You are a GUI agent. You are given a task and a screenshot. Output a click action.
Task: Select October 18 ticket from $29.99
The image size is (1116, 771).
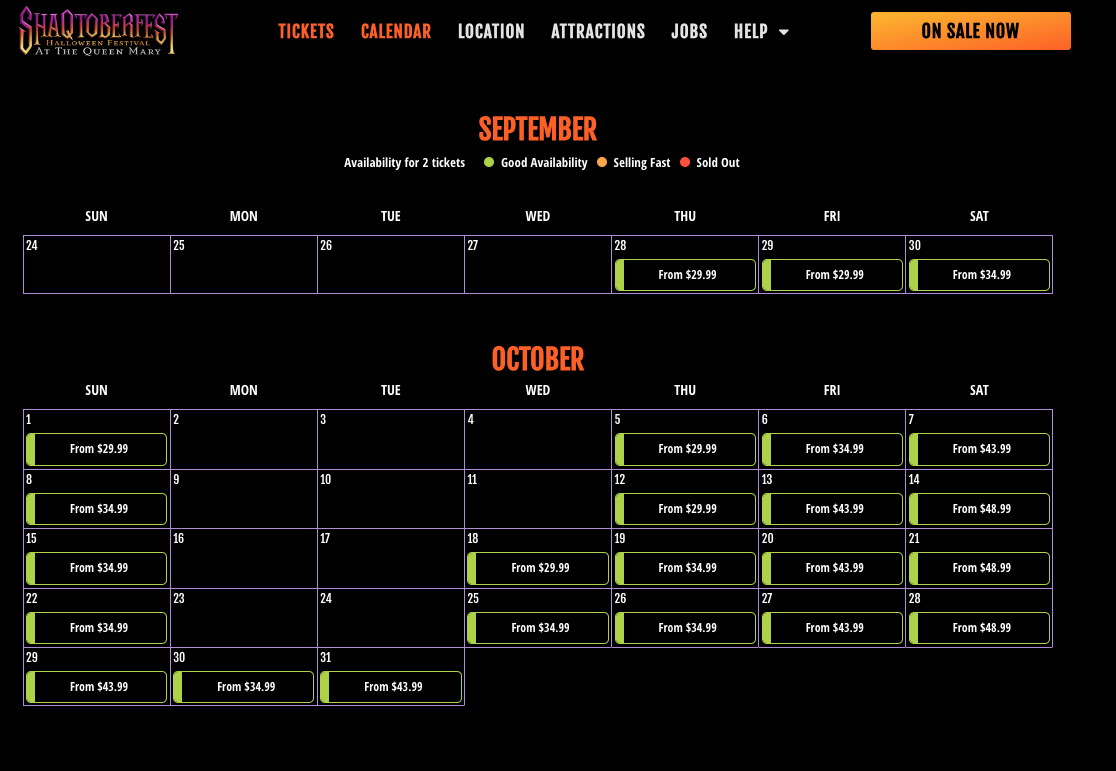click(538, 568)
